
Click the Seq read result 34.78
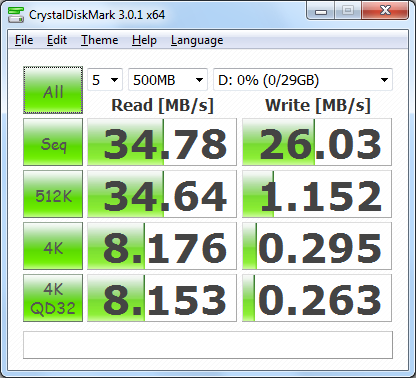click(162, 142)
